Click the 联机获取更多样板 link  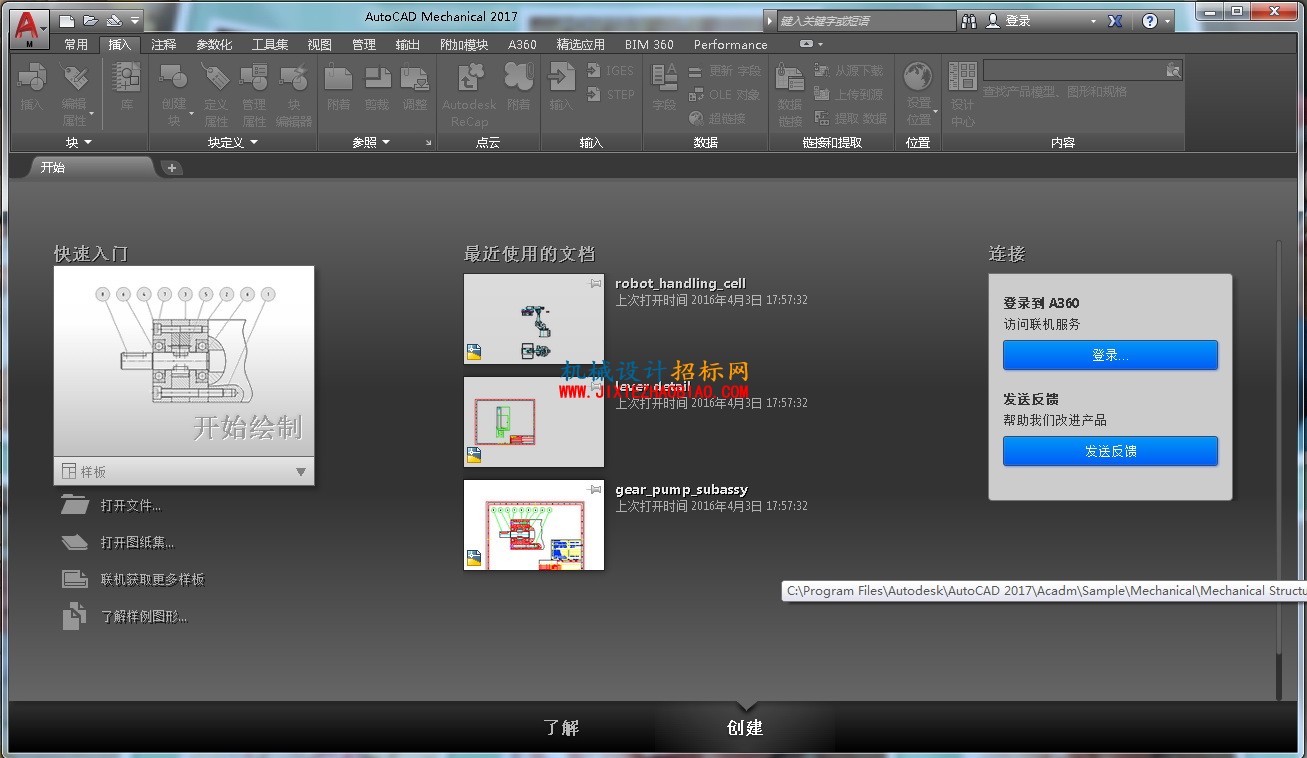tap(152, 580)
